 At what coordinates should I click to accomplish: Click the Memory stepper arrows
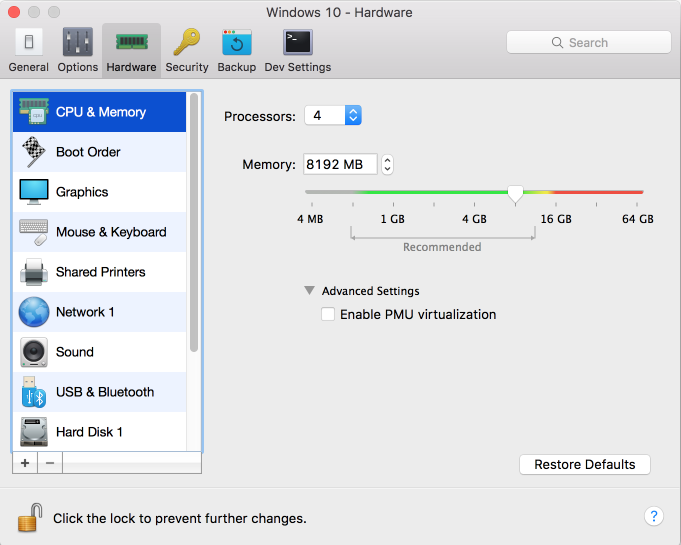[388, 165]
